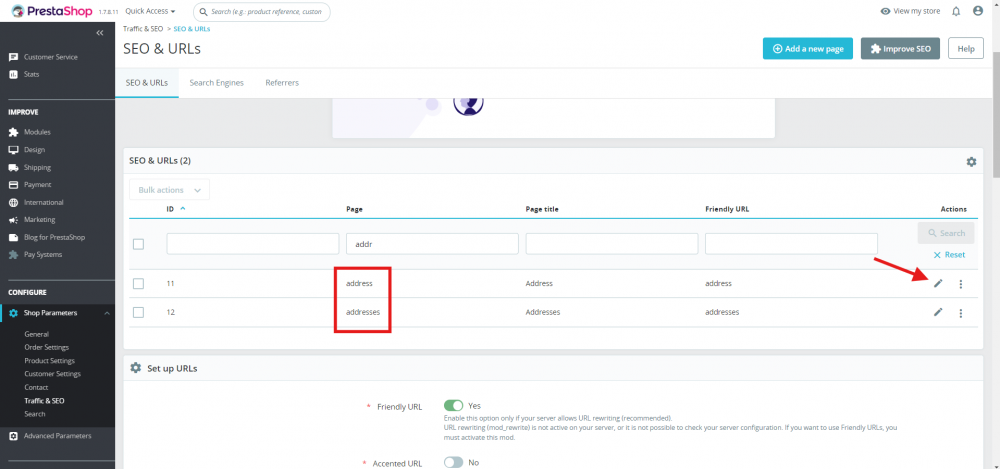Click the grid Search button
Image resolution: width=1000 pixels, height=469 pixels.
coord(946,233)
